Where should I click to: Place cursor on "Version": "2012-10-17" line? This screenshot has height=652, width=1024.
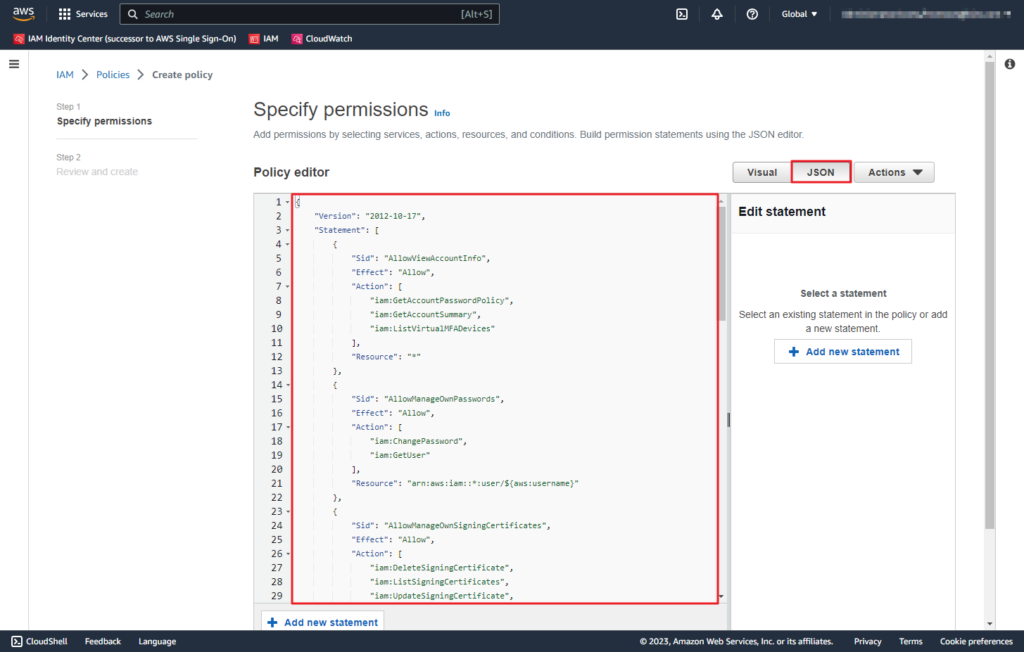(370, 216)
